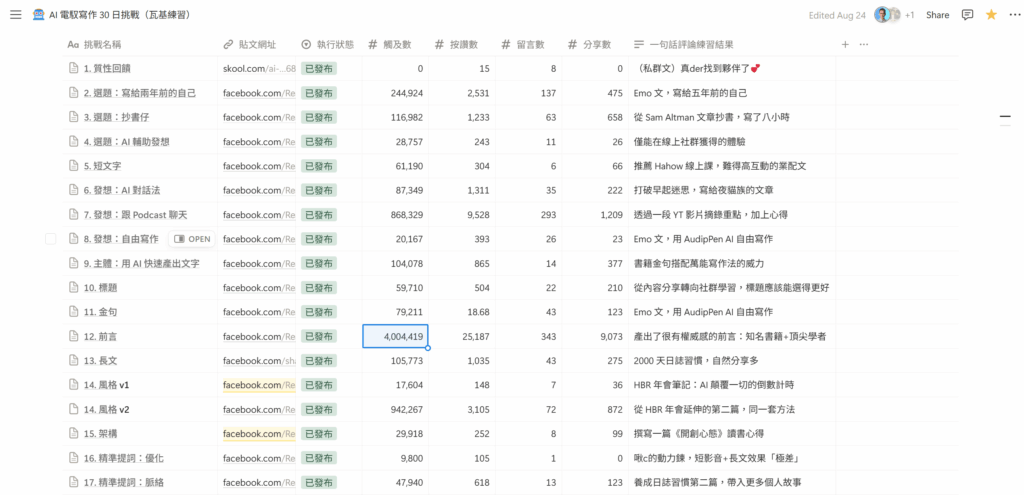
Task: Click the user avatar in top bar
Action: coord(882,15)
